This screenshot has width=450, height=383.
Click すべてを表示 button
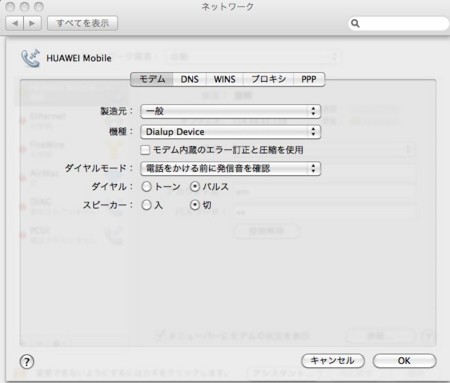click(x=82, y=23)
